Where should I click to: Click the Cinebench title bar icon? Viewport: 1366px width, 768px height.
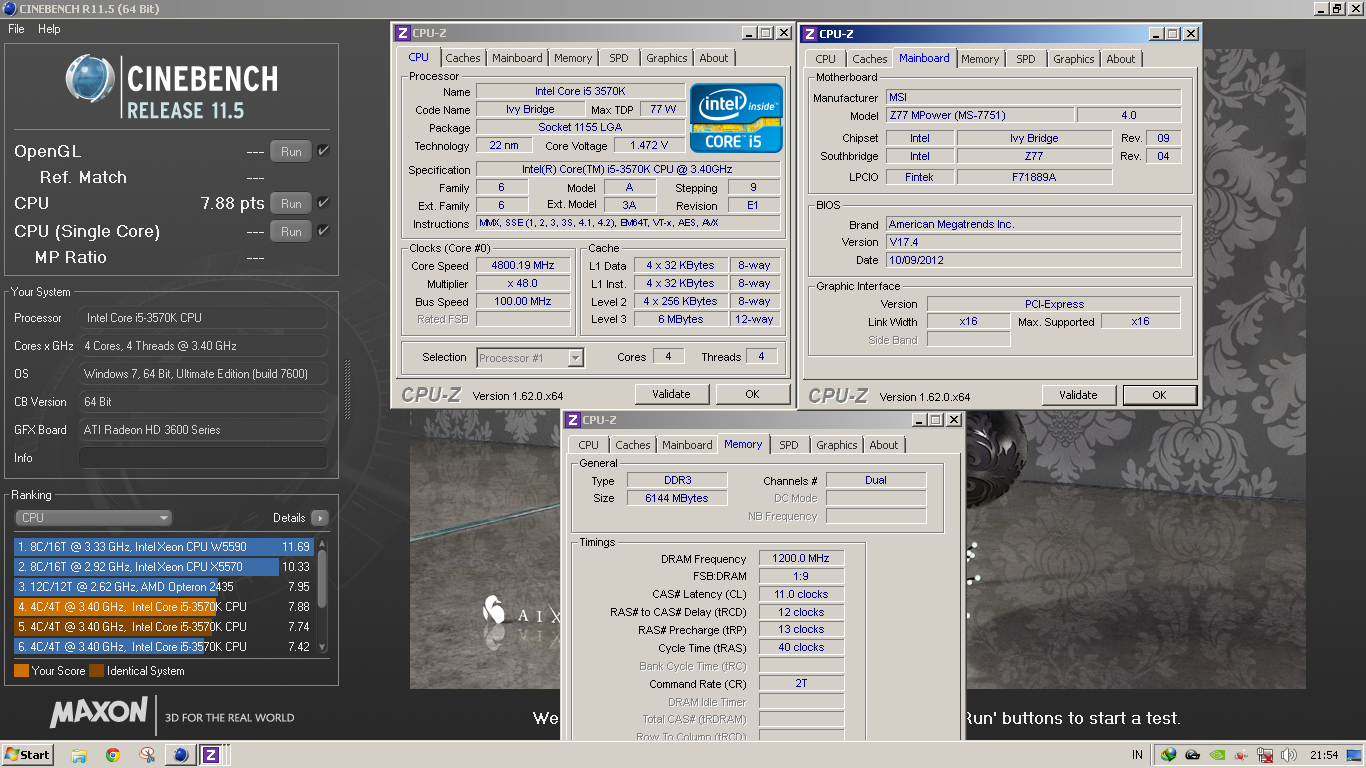point(9,9)
